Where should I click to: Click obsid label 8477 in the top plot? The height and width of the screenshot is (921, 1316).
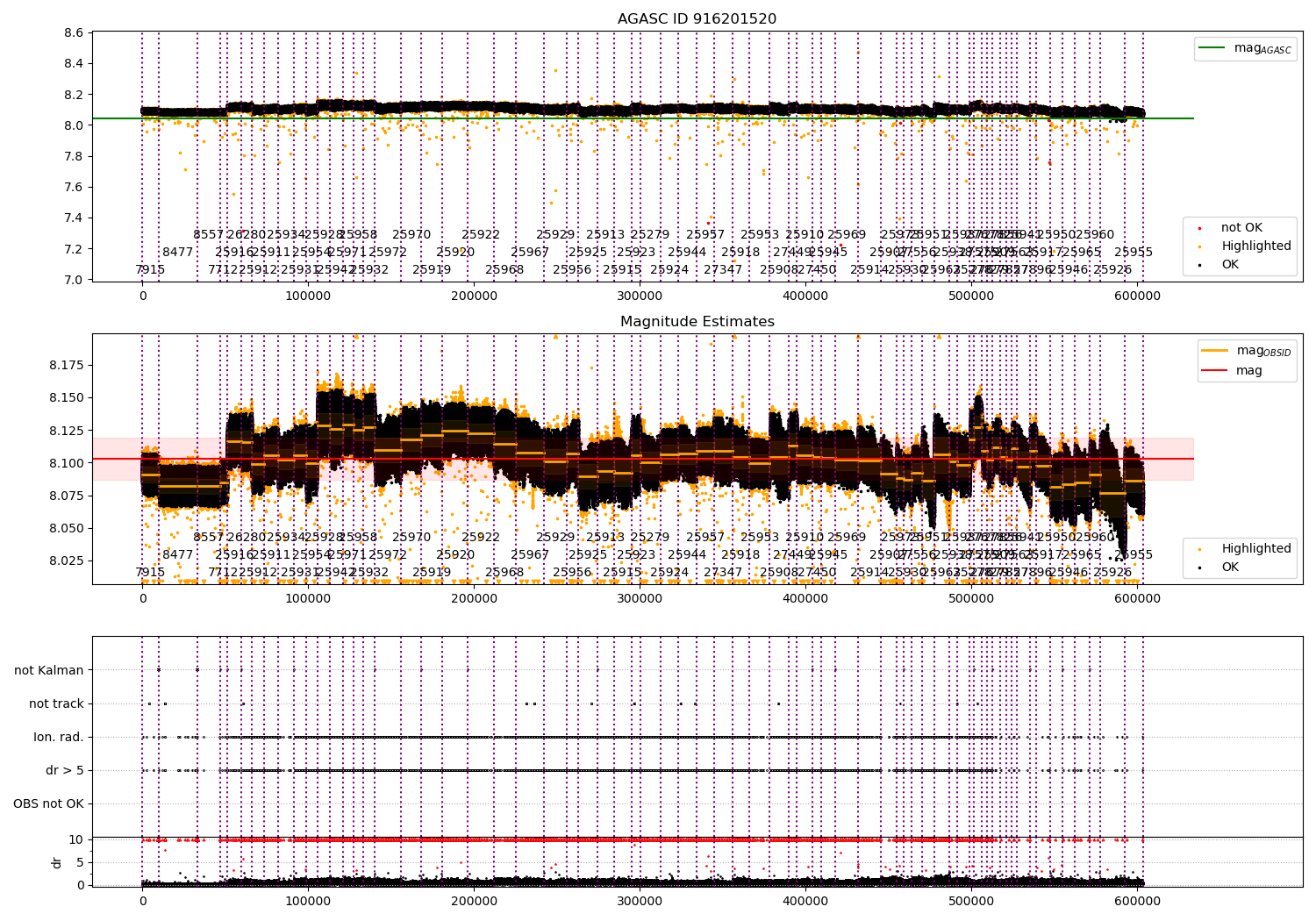[x=177, y=252]
